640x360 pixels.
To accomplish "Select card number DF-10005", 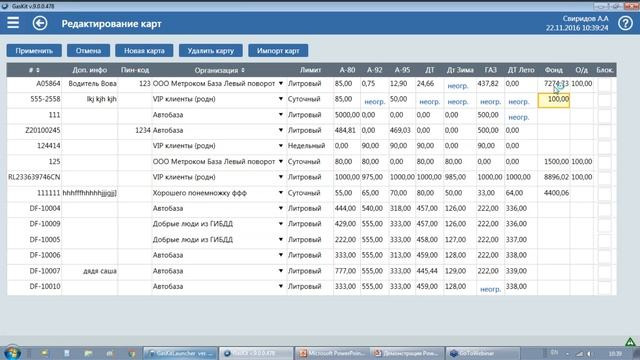I will [x=44, y=240].
